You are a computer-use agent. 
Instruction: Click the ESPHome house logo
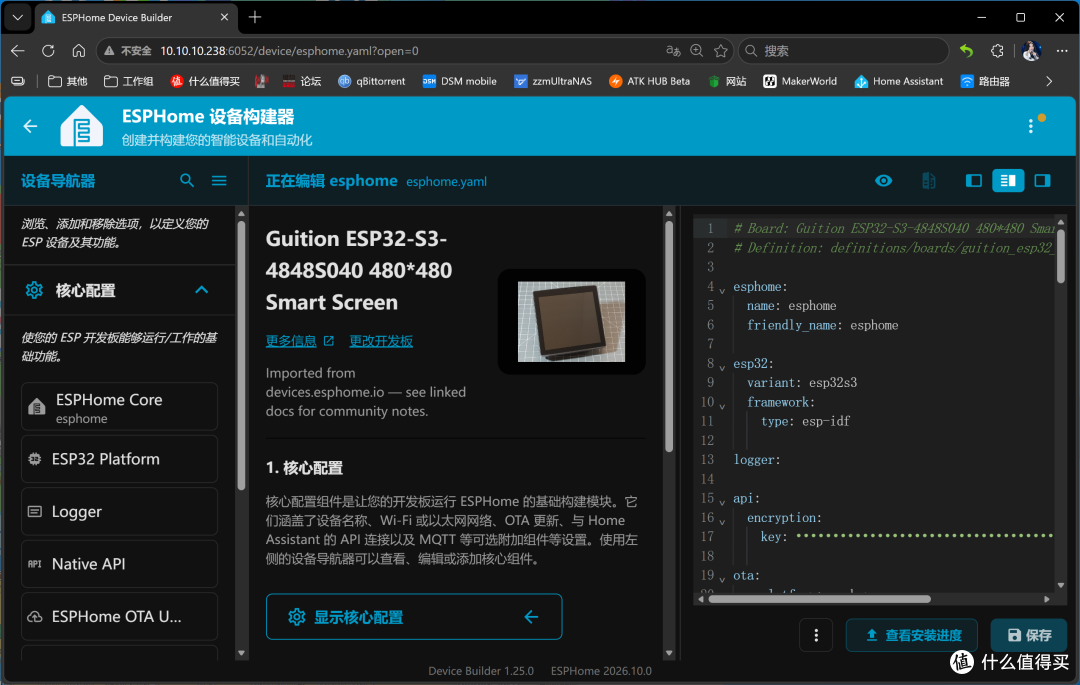pos(81,126)
